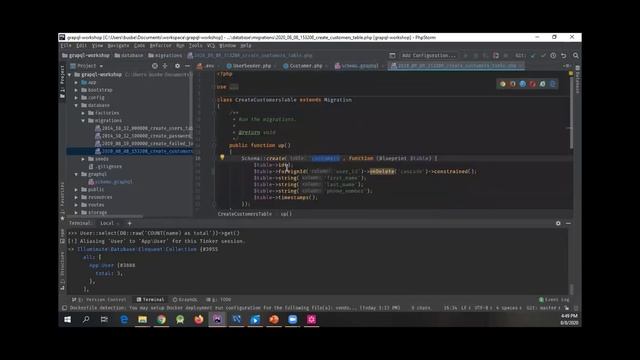The width and height of the screenshot is (640, 360).
Task: Click the locate target icon in Project panel header
Action: pos(155,66)
